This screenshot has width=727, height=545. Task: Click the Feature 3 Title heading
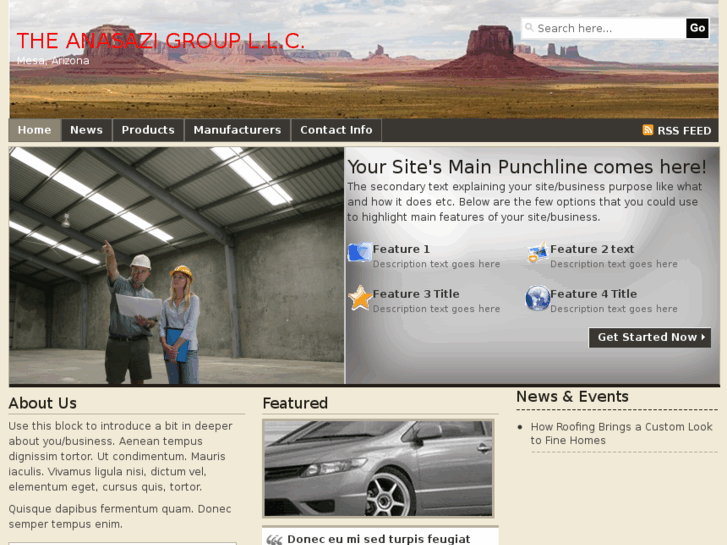416,294
